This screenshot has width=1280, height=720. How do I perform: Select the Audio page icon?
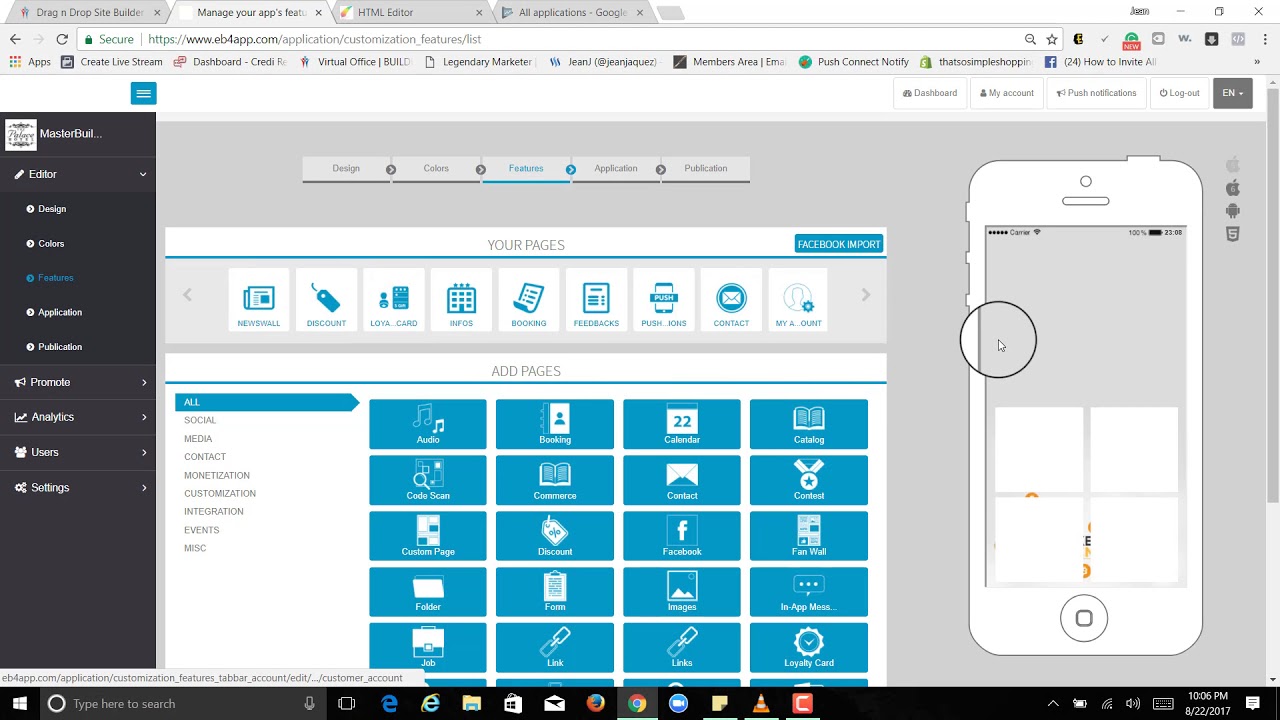click(x=427, y=424)
